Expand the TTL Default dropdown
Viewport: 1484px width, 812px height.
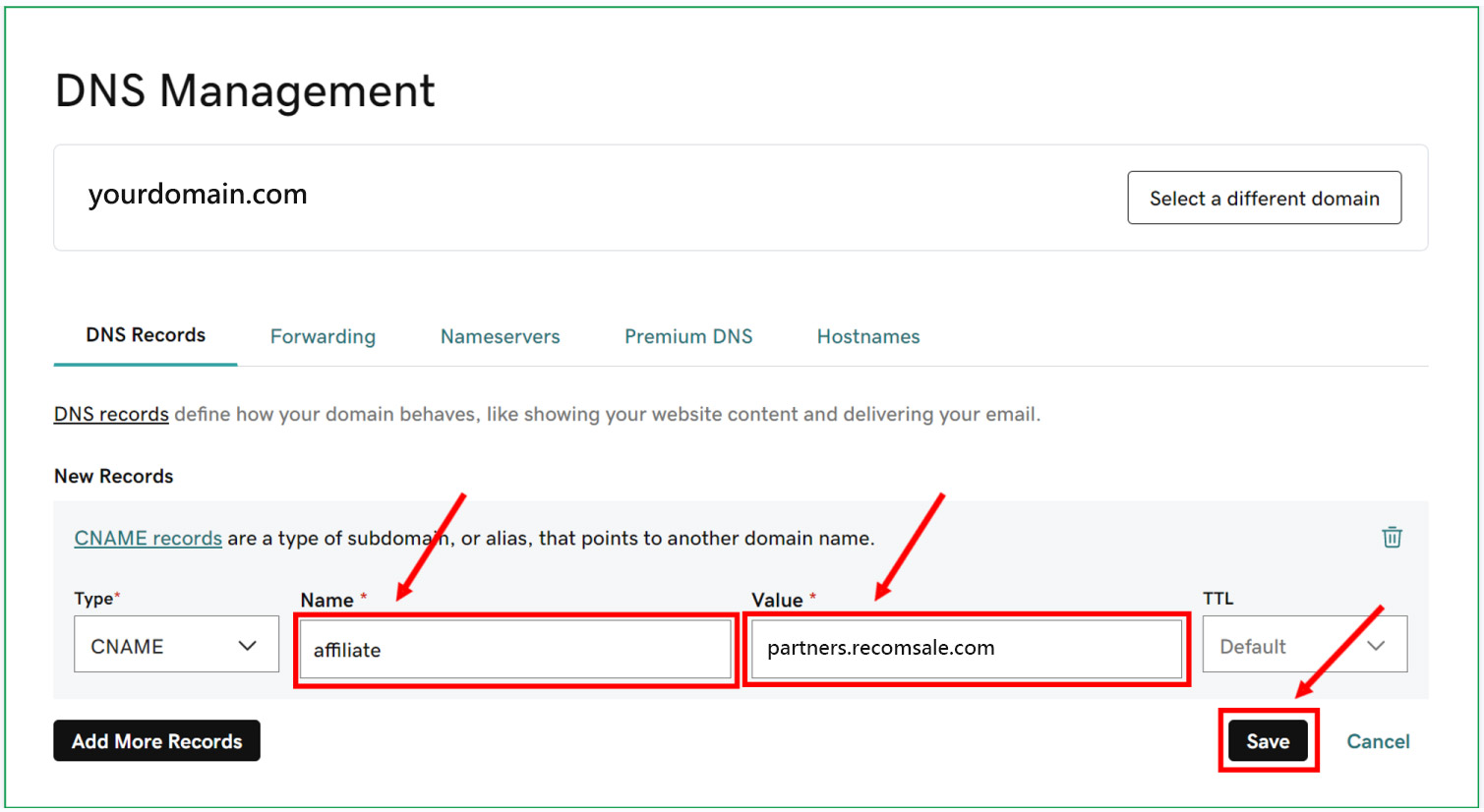(x=1303, y=645)
